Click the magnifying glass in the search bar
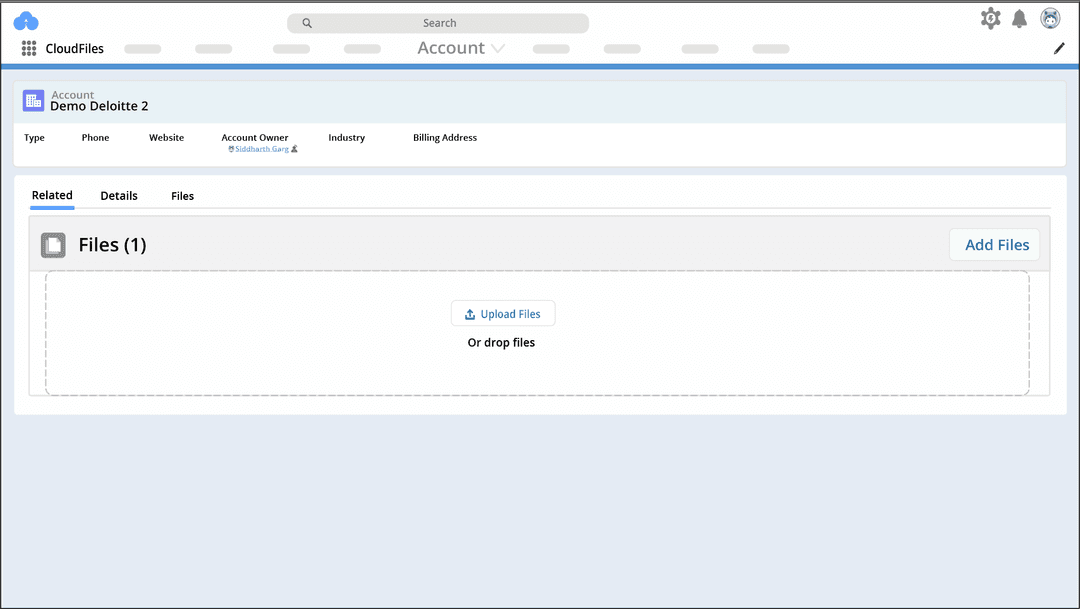1080x609 pixels. point(306,22)
